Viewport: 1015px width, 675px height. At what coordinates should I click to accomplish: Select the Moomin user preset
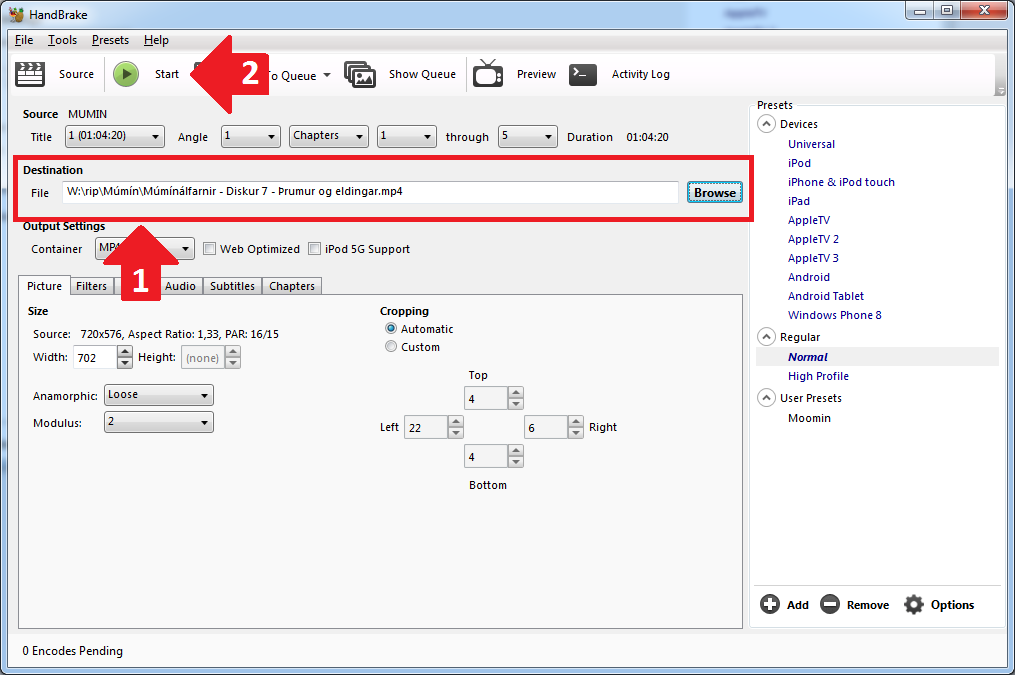point(809,418)
